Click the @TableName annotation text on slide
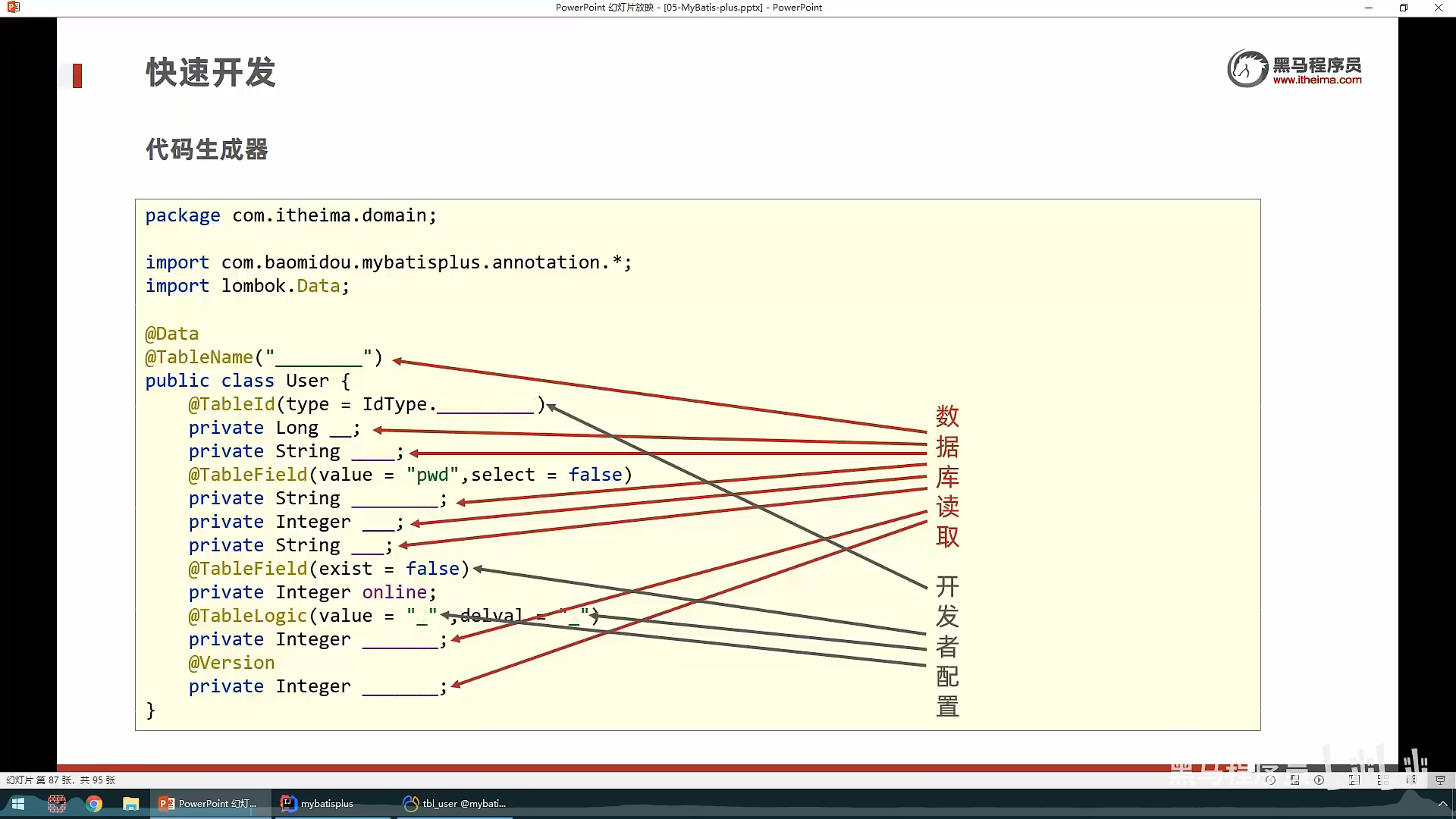Image resolution: width=1456 pixels, height=819 pixels. pos(199,357)
